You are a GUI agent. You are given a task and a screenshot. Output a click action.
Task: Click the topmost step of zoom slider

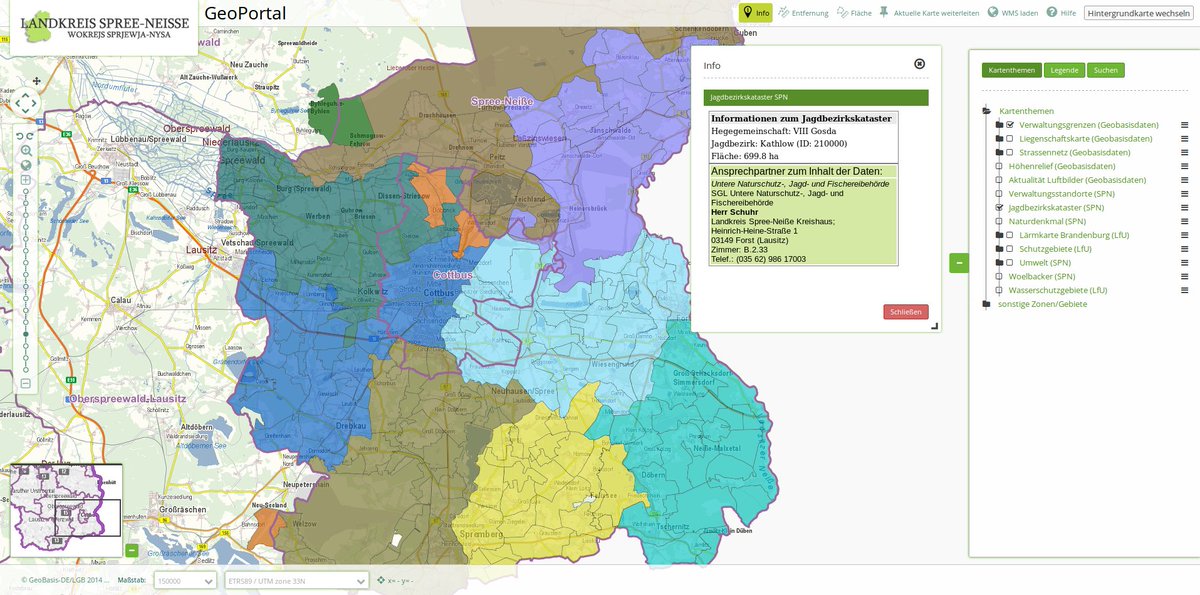[26, 193]
